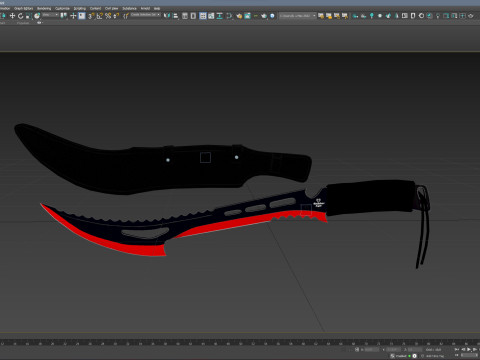Image resolution: width=480 pixels, height=360 pixels.
Task: Click Previous Frame playback button
Action: 463,350
